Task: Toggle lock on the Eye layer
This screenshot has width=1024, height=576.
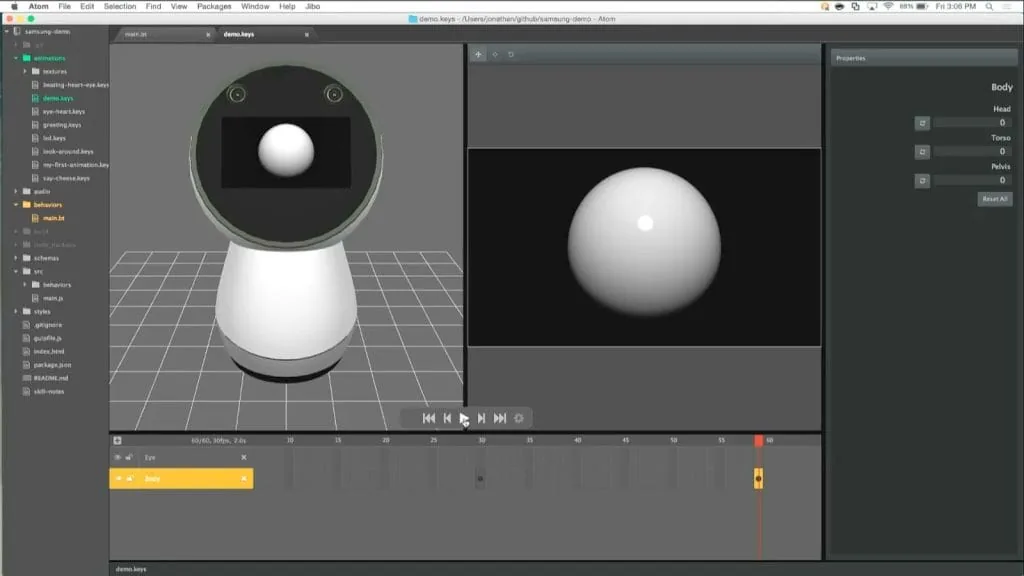Action: (x=129, y=457)
